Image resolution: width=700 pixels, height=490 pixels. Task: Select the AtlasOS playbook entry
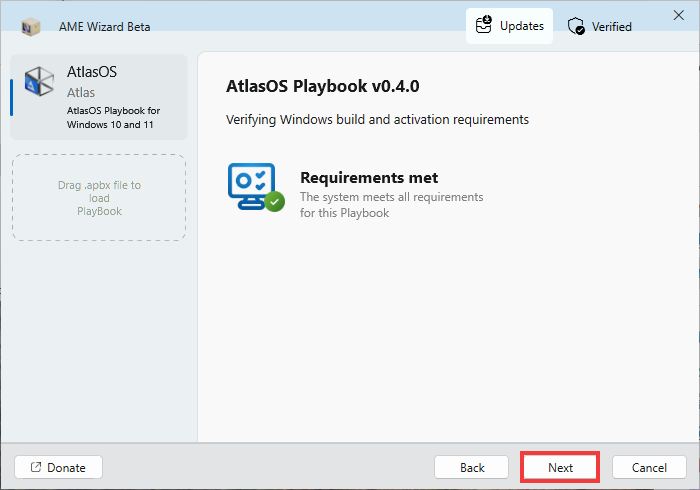99,97
